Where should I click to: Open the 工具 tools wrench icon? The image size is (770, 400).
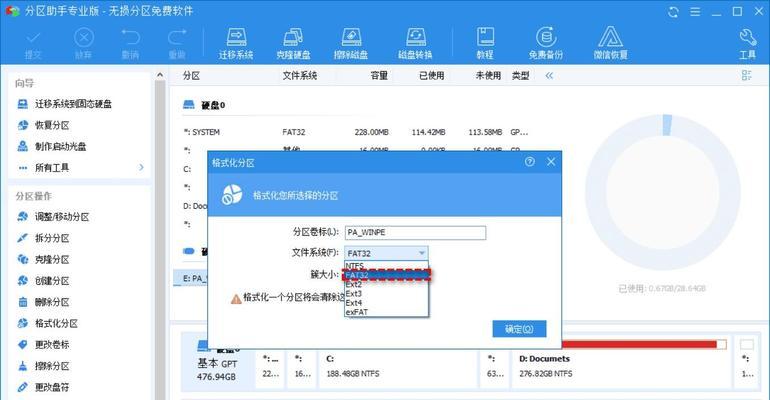pos(747,44)
